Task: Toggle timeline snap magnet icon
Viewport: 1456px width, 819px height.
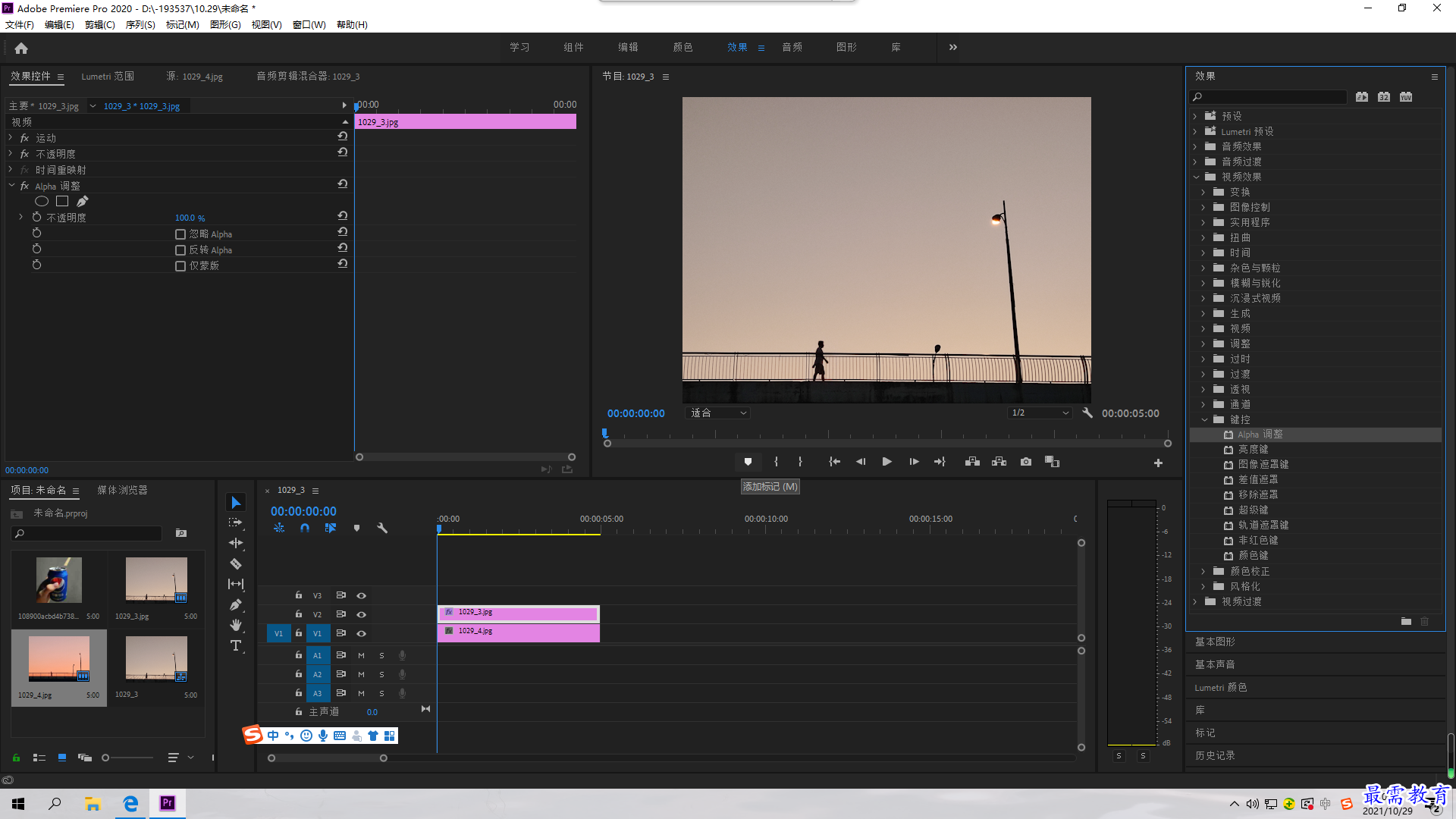Action: [304, 528]
